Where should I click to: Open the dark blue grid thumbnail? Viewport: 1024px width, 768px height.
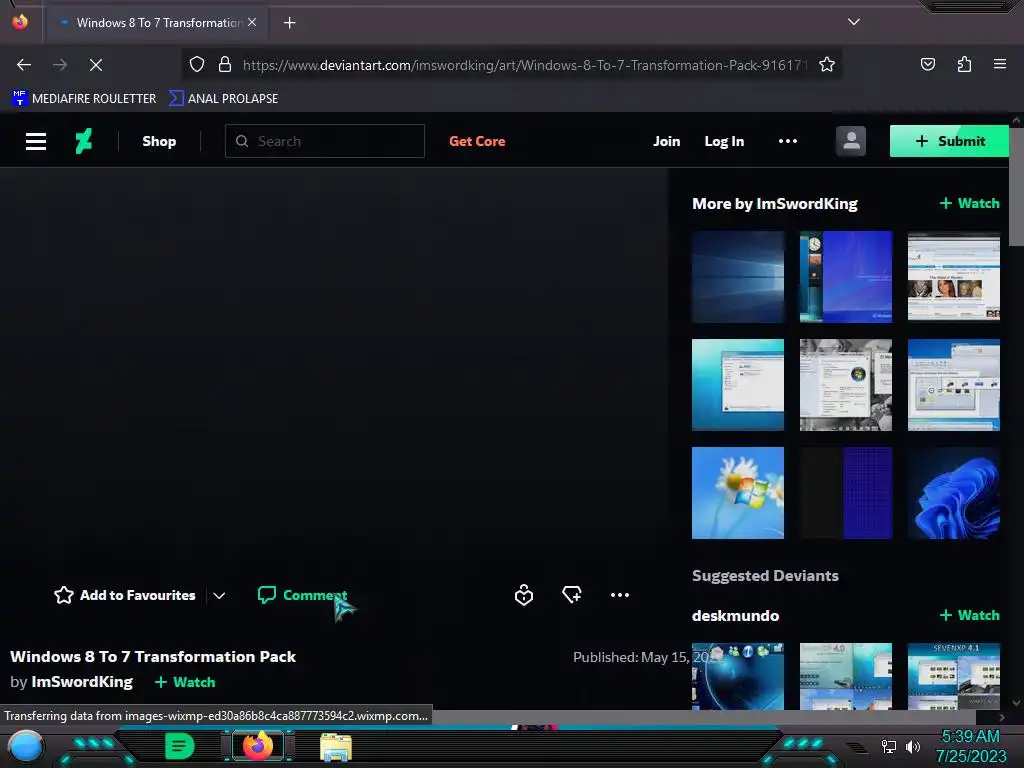[x=846, y=493]
